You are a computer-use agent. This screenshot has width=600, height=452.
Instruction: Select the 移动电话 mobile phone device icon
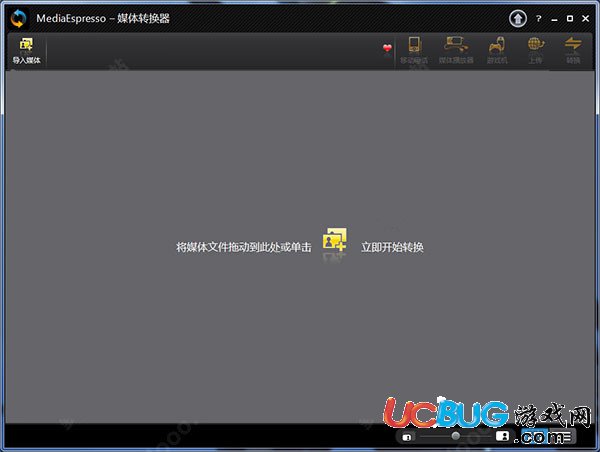pyautogui.click(x=414, y=51)
